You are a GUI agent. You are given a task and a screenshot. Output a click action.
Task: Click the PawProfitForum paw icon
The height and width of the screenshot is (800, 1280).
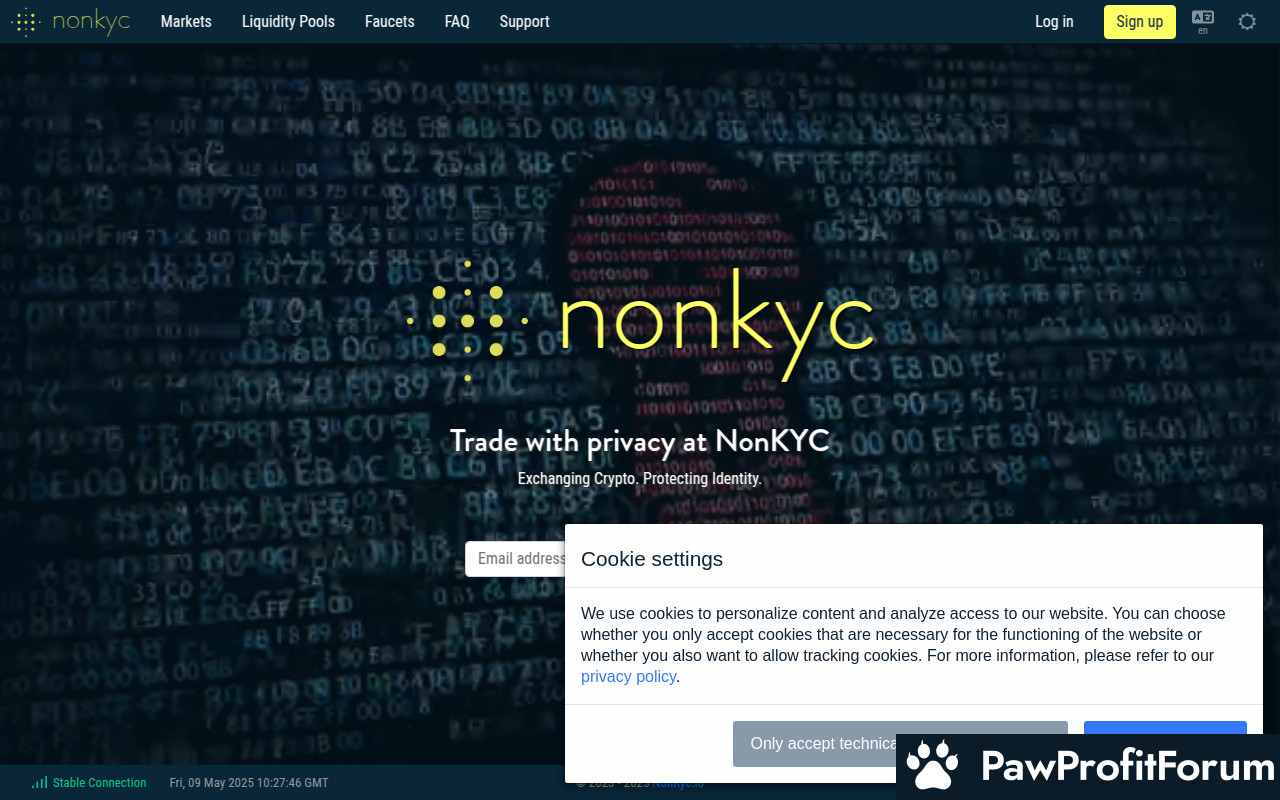(932, 767)
